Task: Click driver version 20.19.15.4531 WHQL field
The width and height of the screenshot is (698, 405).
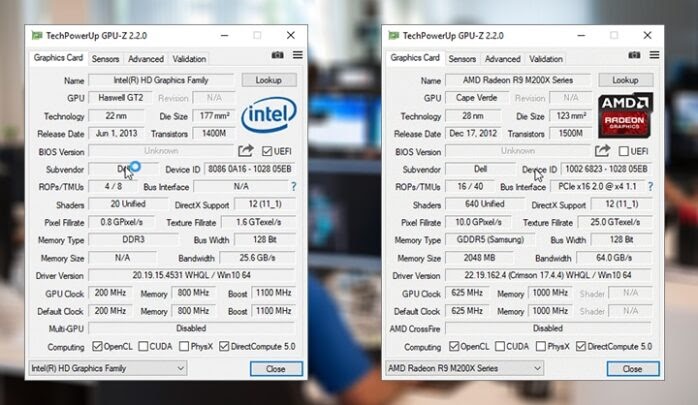Action: (192, 275)
